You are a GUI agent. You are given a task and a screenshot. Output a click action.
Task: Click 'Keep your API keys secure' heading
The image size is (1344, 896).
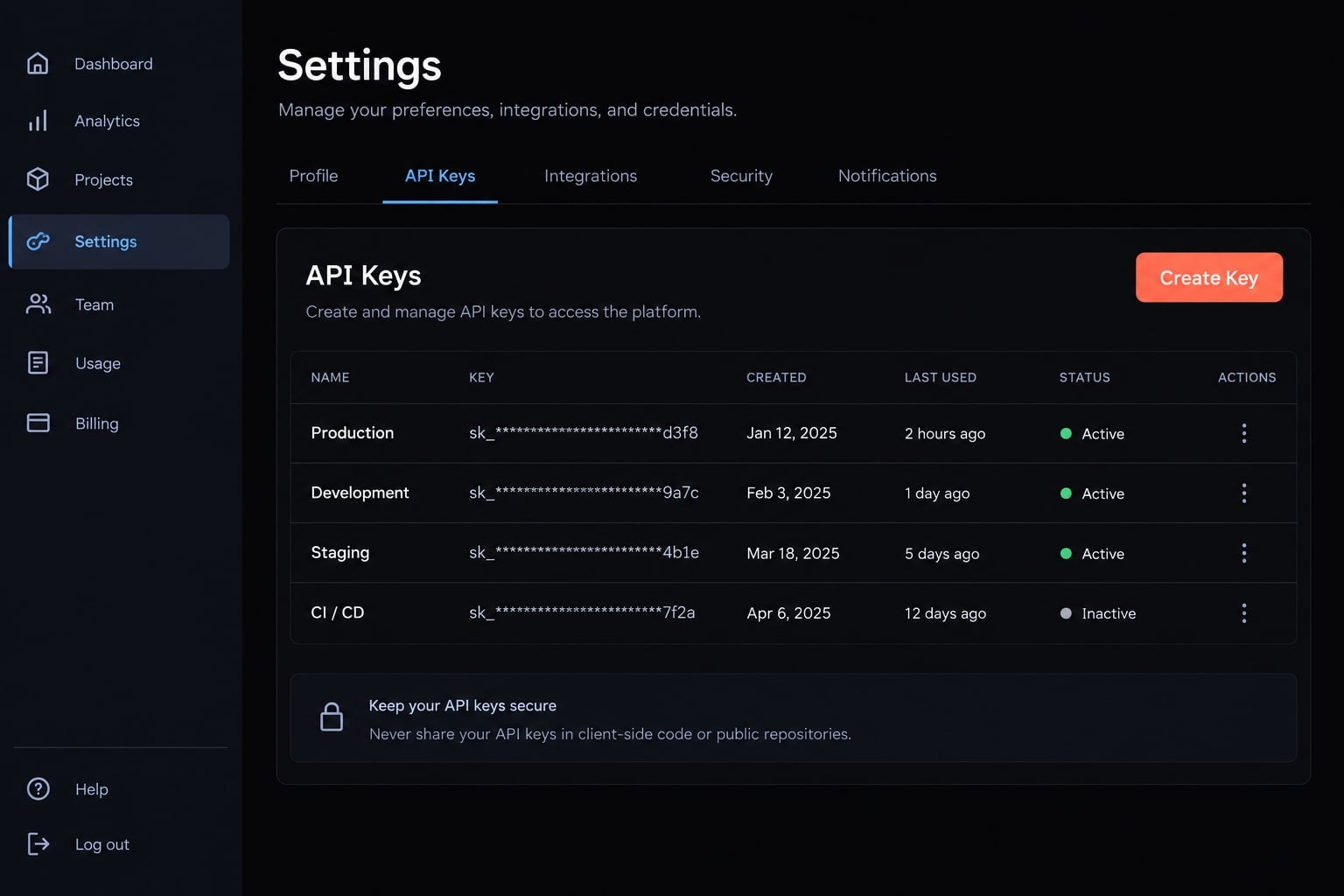point(462,705)
